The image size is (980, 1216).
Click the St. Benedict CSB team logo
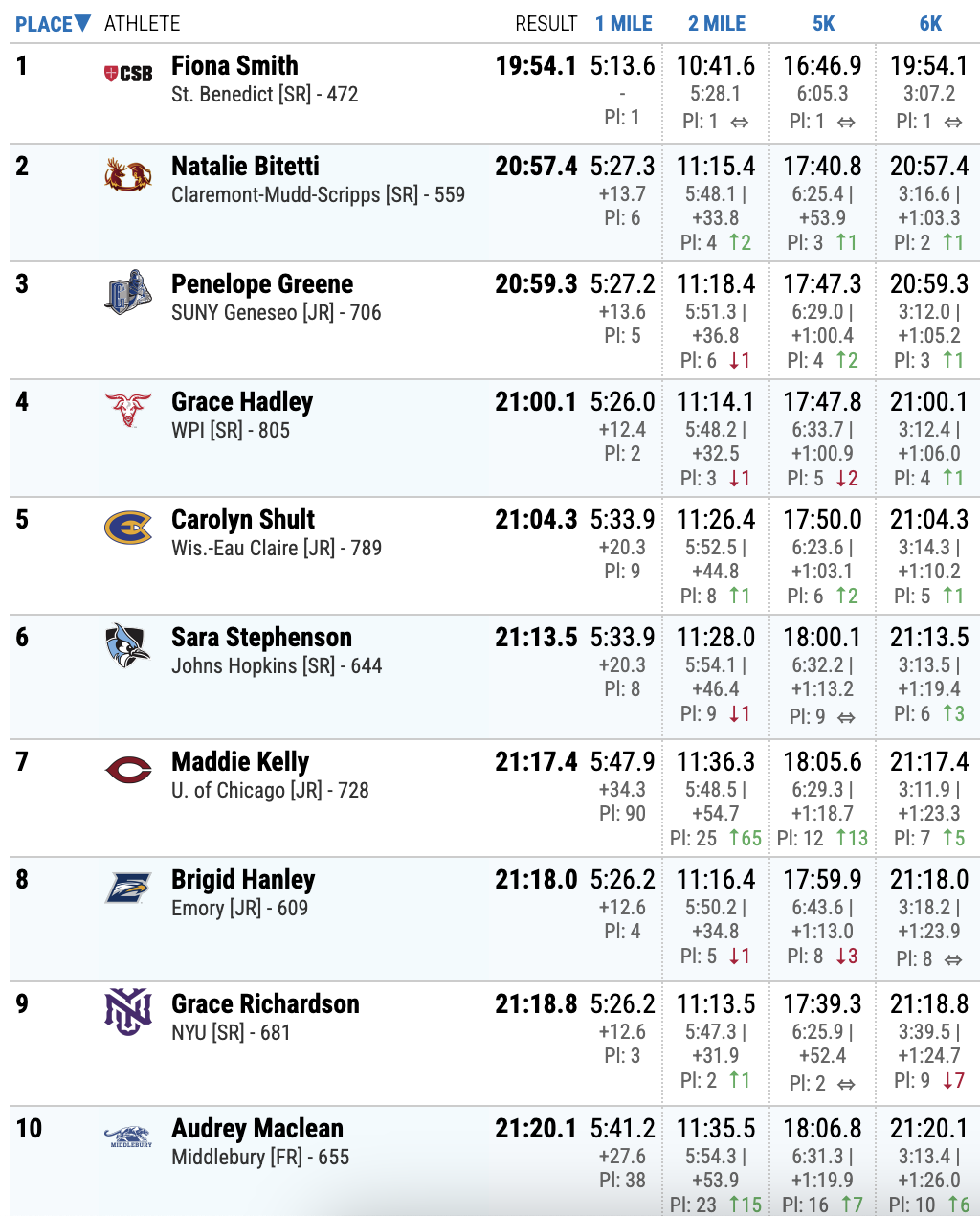pyautogui.click(x=128, y=74)
